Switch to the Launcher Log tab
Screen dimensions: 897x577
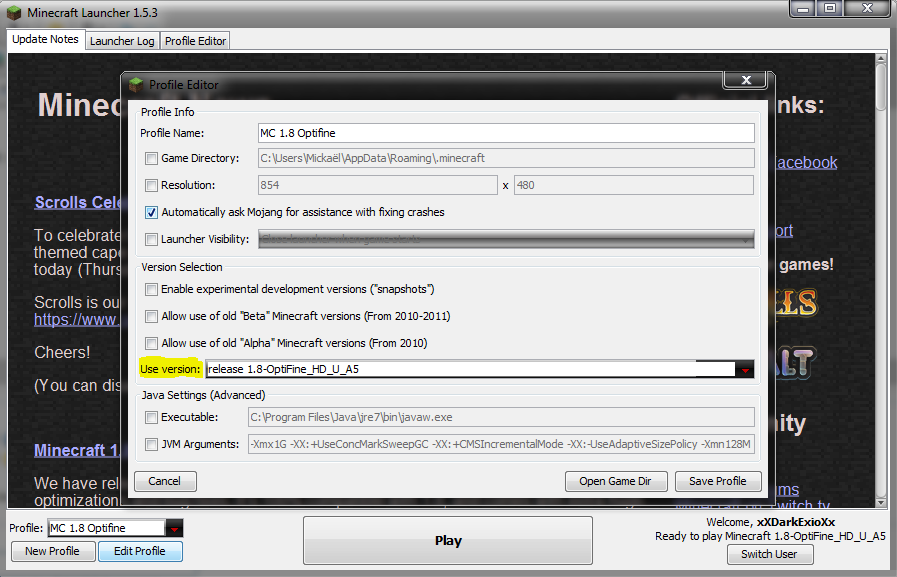(121, 41)
